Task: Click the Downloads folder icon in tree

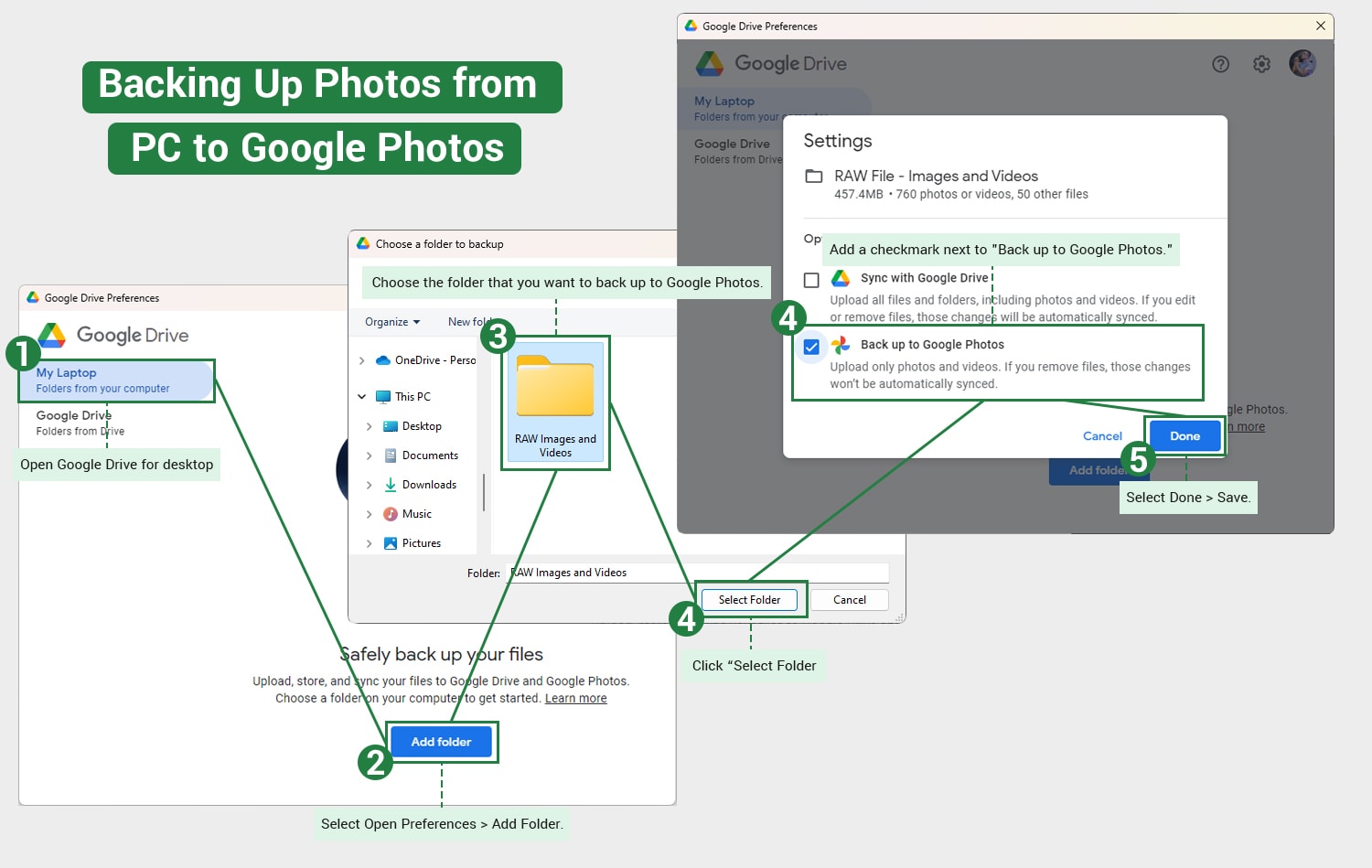Action: 391,485
